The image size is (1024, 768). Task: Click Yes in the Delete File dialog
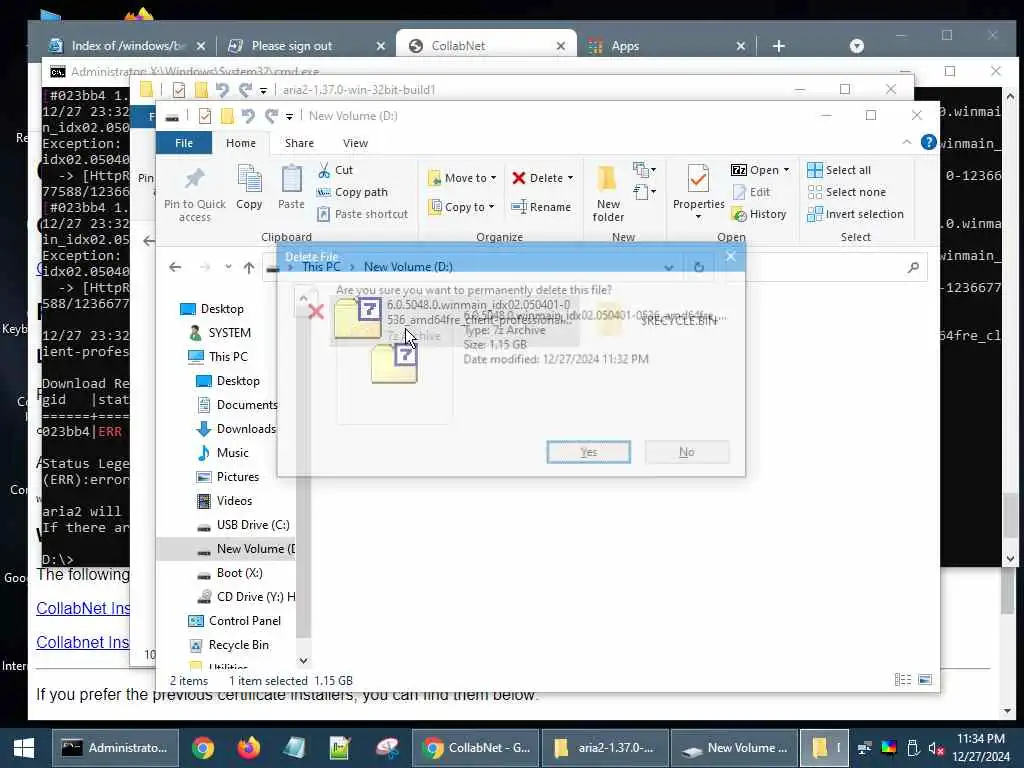pyautogui.click(x=588, y=452)
